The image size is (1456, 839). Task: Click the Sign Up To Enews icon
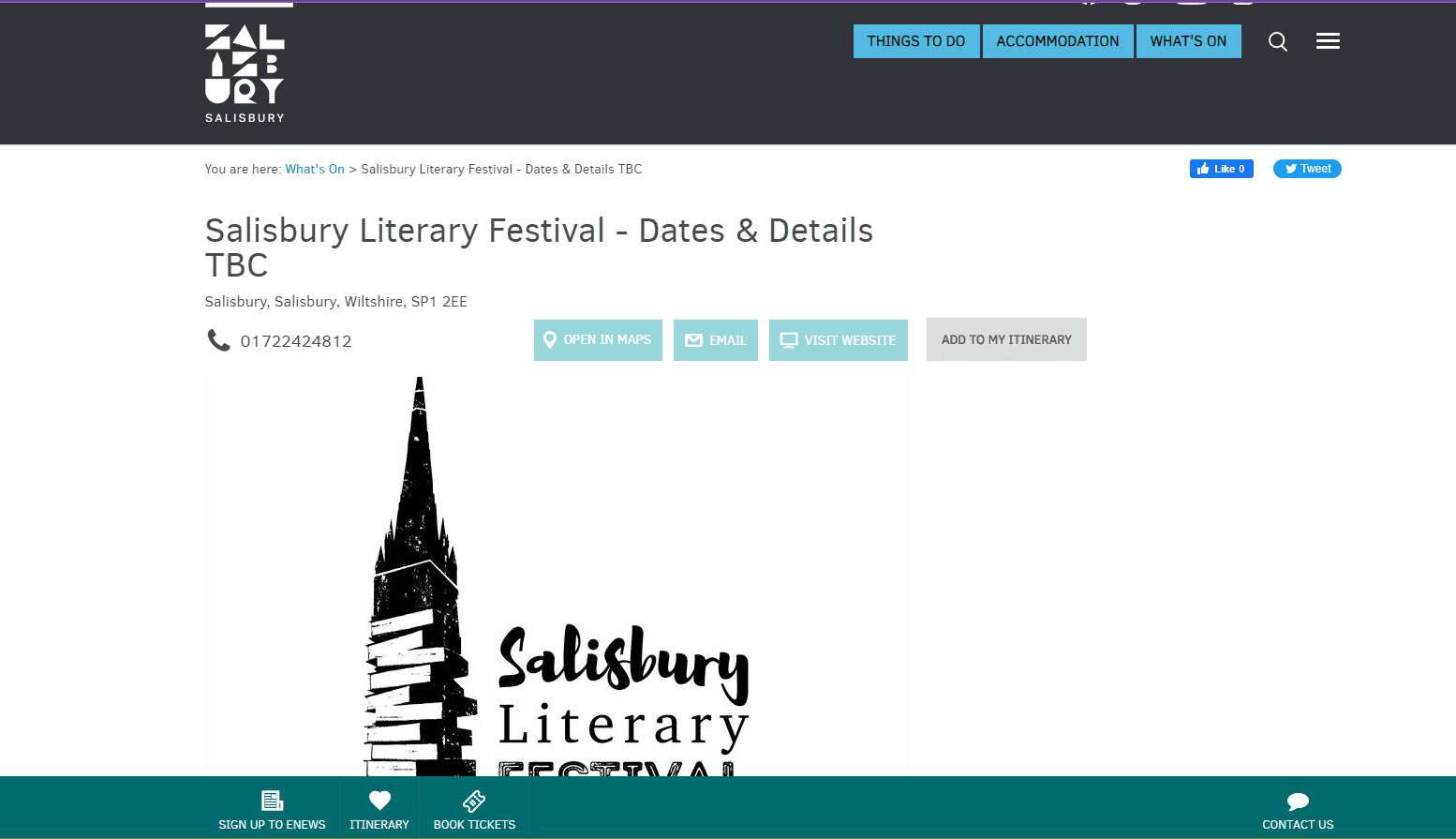point(272,801)
